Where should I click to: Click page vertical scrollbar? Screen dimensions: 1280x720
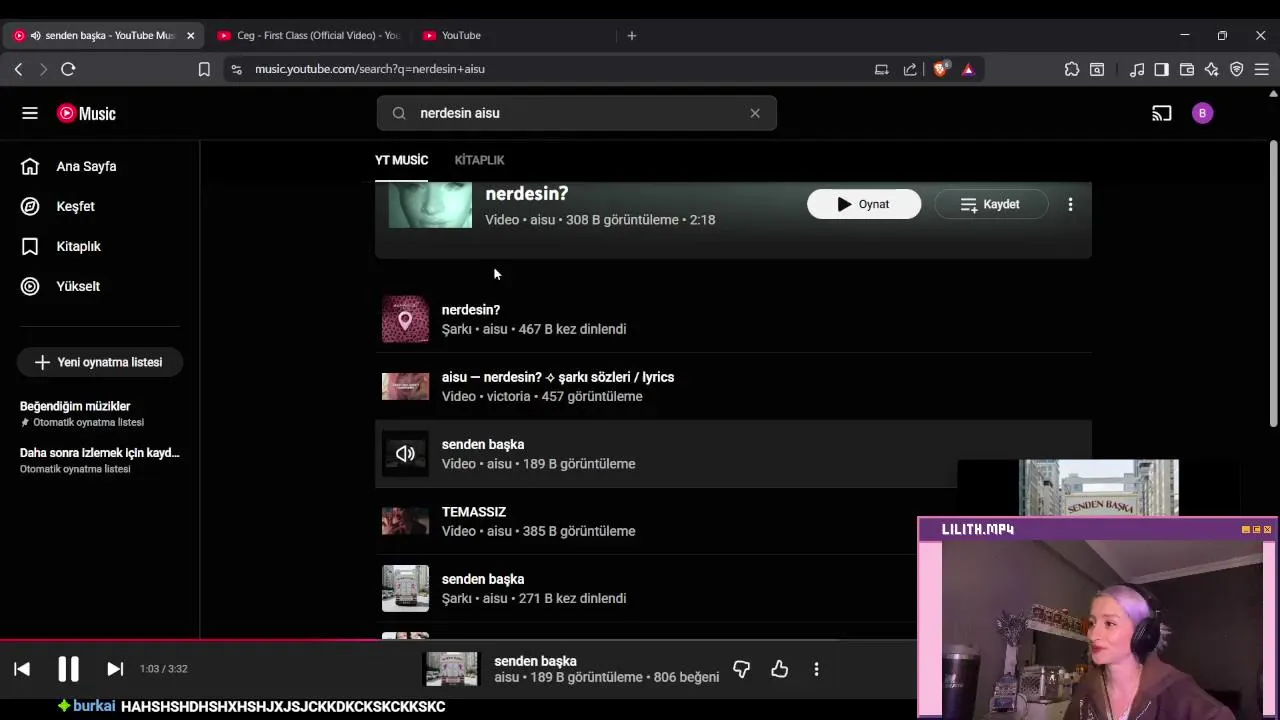[1273, 285]
